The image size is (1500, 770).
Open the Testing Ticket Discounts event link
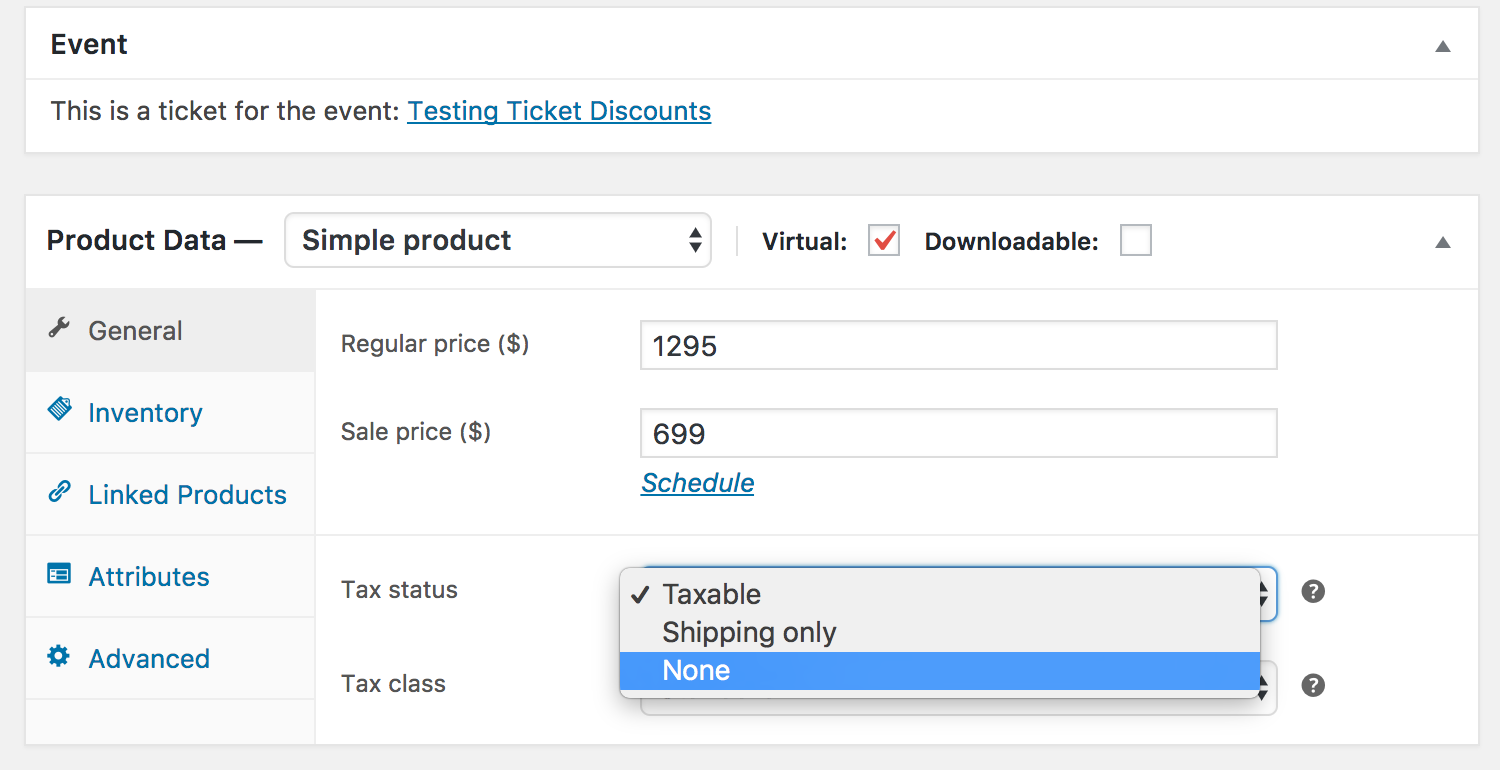pos(558,111)
